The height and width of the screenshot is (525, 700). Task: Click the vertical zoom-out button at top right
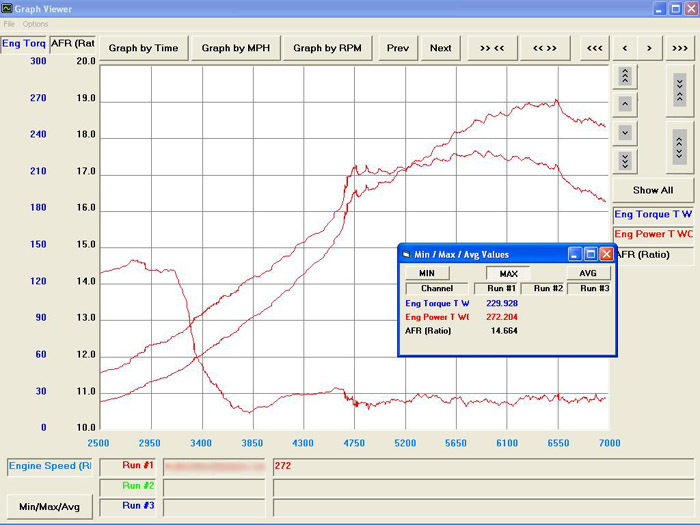pos(679,91)
